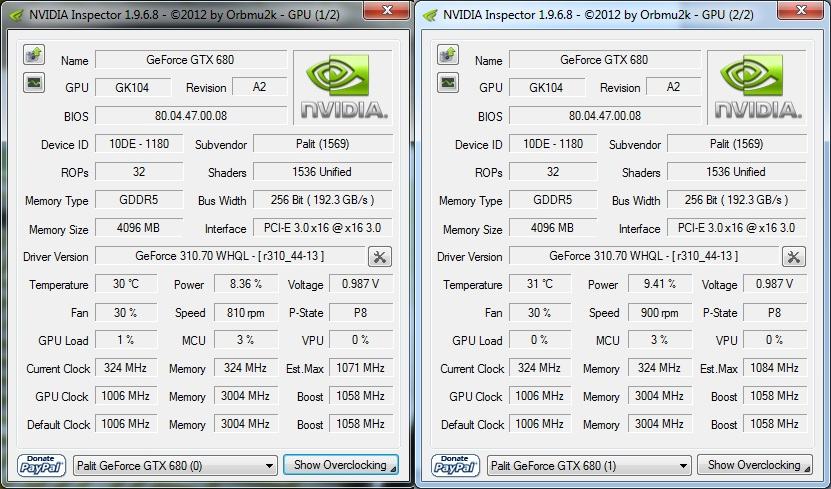The width and height of the screenshot is (831, 489).
Task: Open driver profile settings wrench in GPU (1/2) window
Action: [x=380, y=257]
